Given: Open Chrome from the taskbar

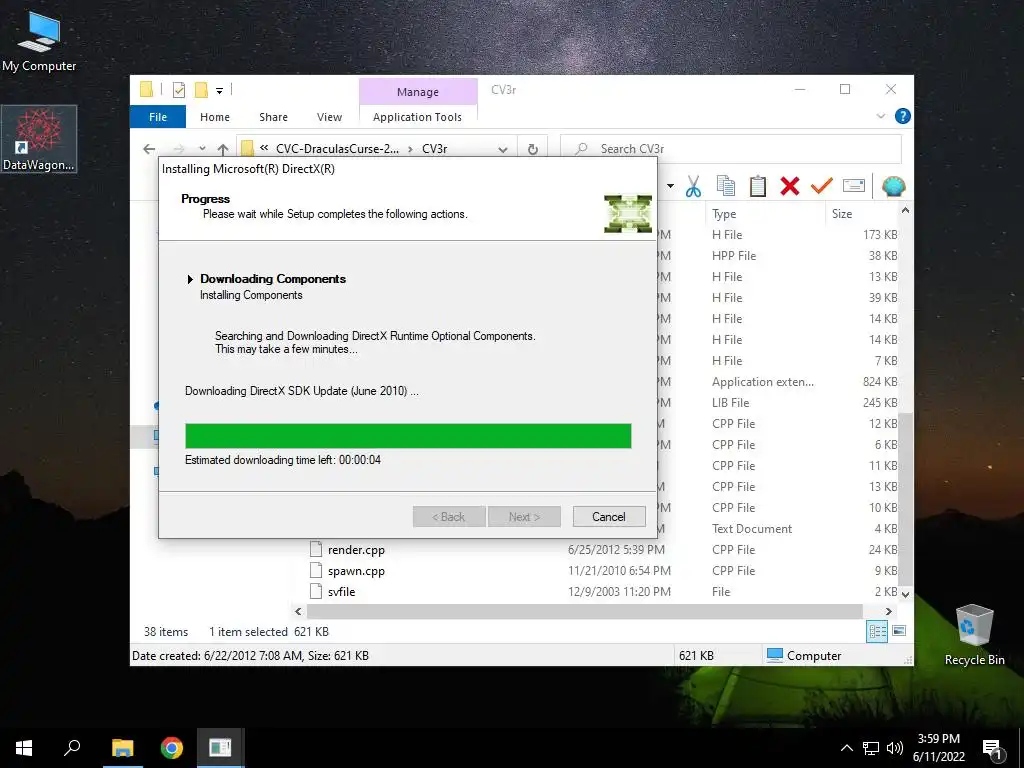Looking at the screenshot, I should [172, 748].
